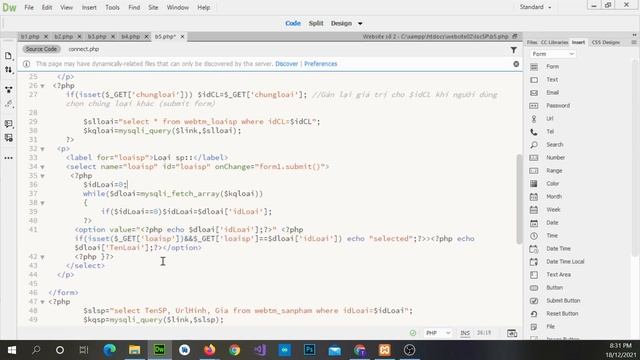The width and height of the screenshot is (640, 360).
Task: Insert a Url field
Action: [549, 119]
